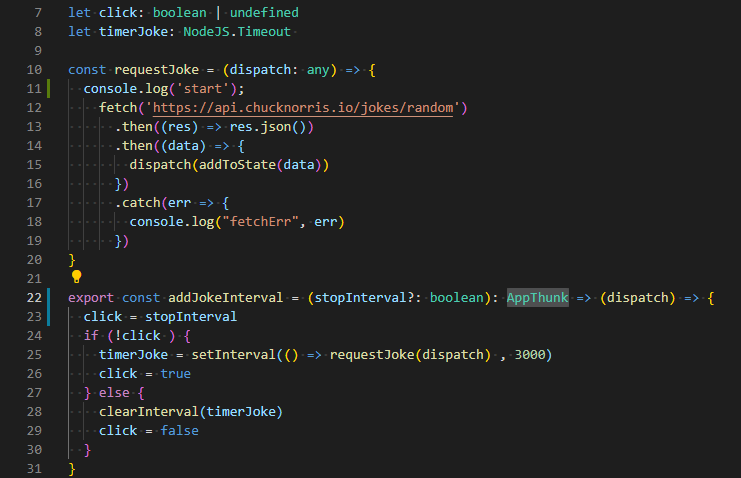Click the lightbulb quick-fix icon

click(77, 277)
